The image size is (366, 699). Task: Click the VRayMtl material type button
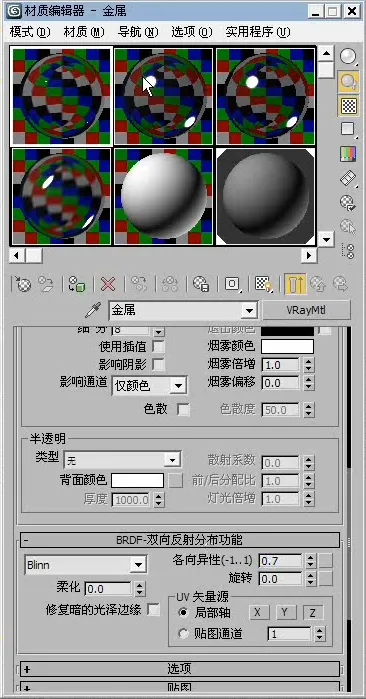coord(307,310)
